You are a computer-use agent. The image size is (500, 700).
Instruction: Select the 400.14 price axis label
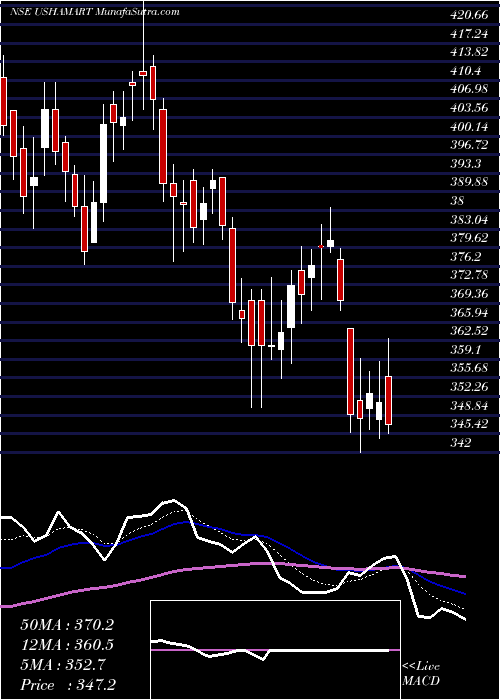[x=468, y=127]
